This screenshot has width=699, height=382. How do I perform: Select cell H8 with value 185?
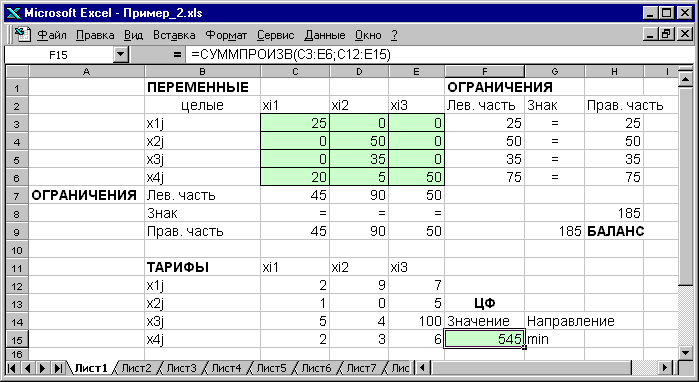pyautogui.click(x=614, y=213)
